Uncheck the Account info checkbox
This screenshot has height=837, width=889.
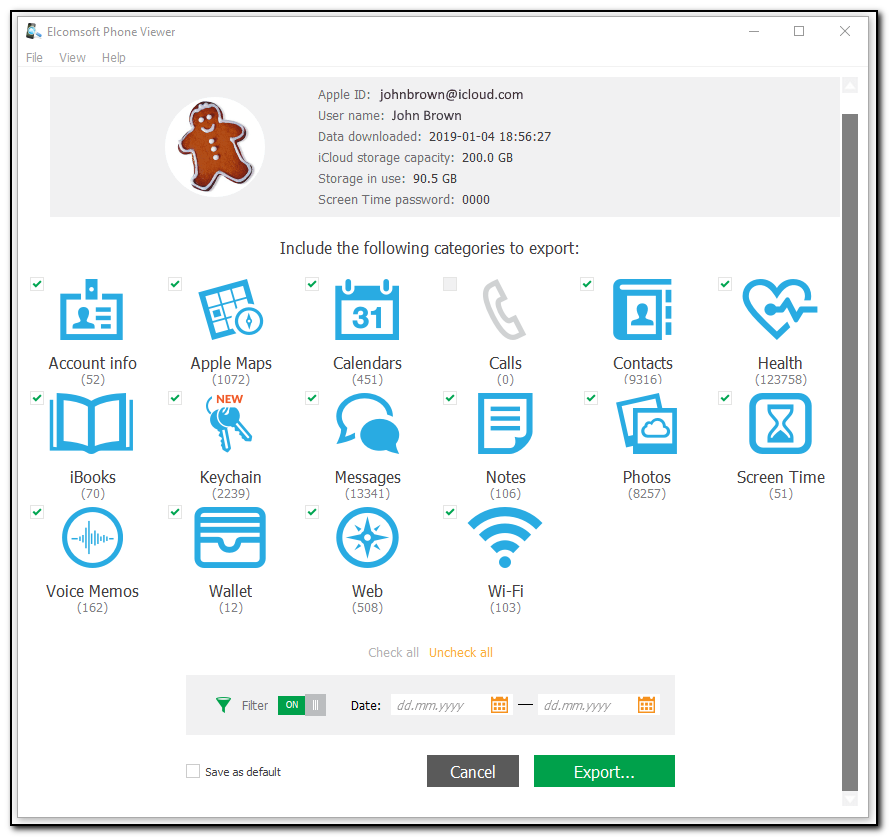pos(37,285)
